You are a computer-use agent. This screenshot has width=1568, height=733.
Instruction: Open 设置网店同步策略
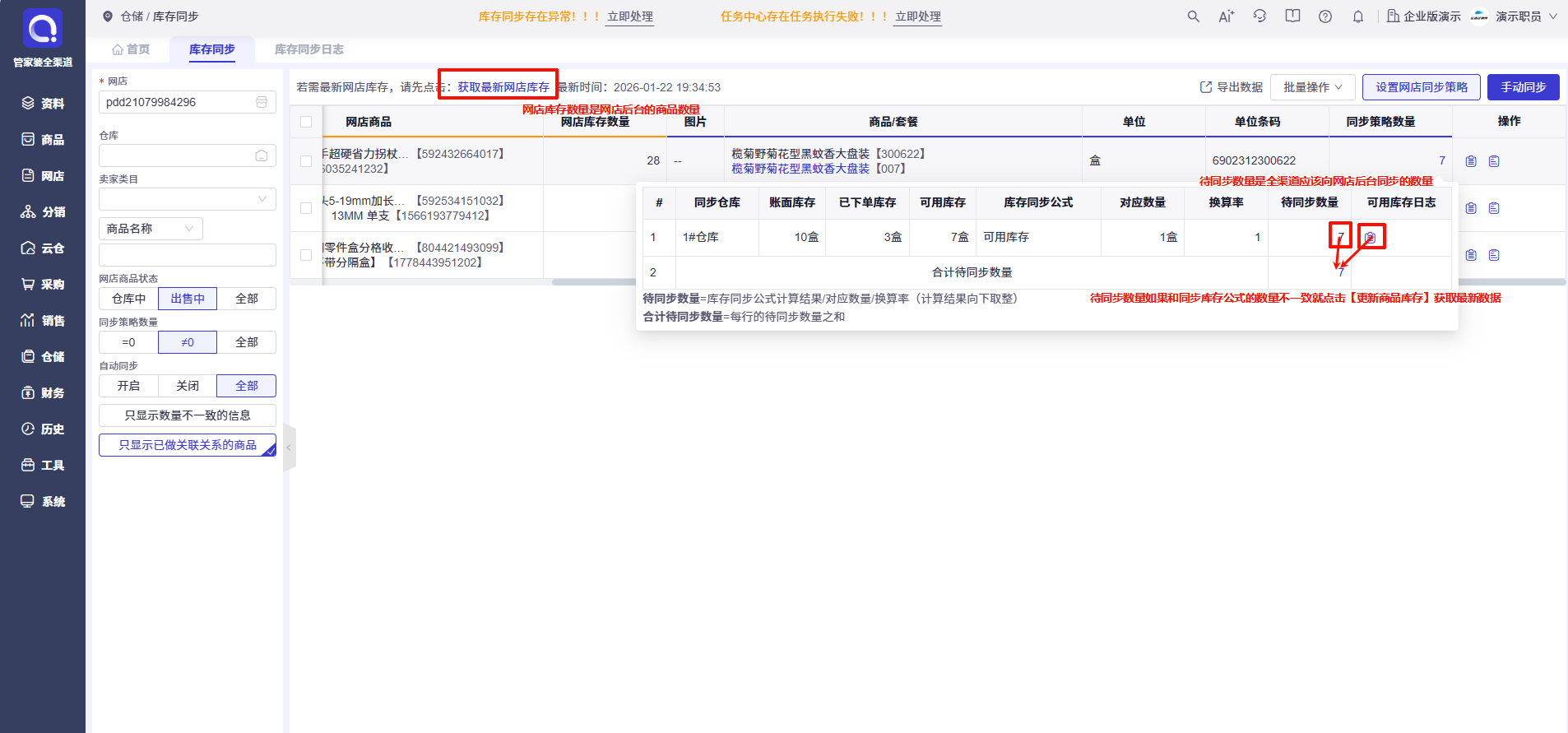[1422, 87]
